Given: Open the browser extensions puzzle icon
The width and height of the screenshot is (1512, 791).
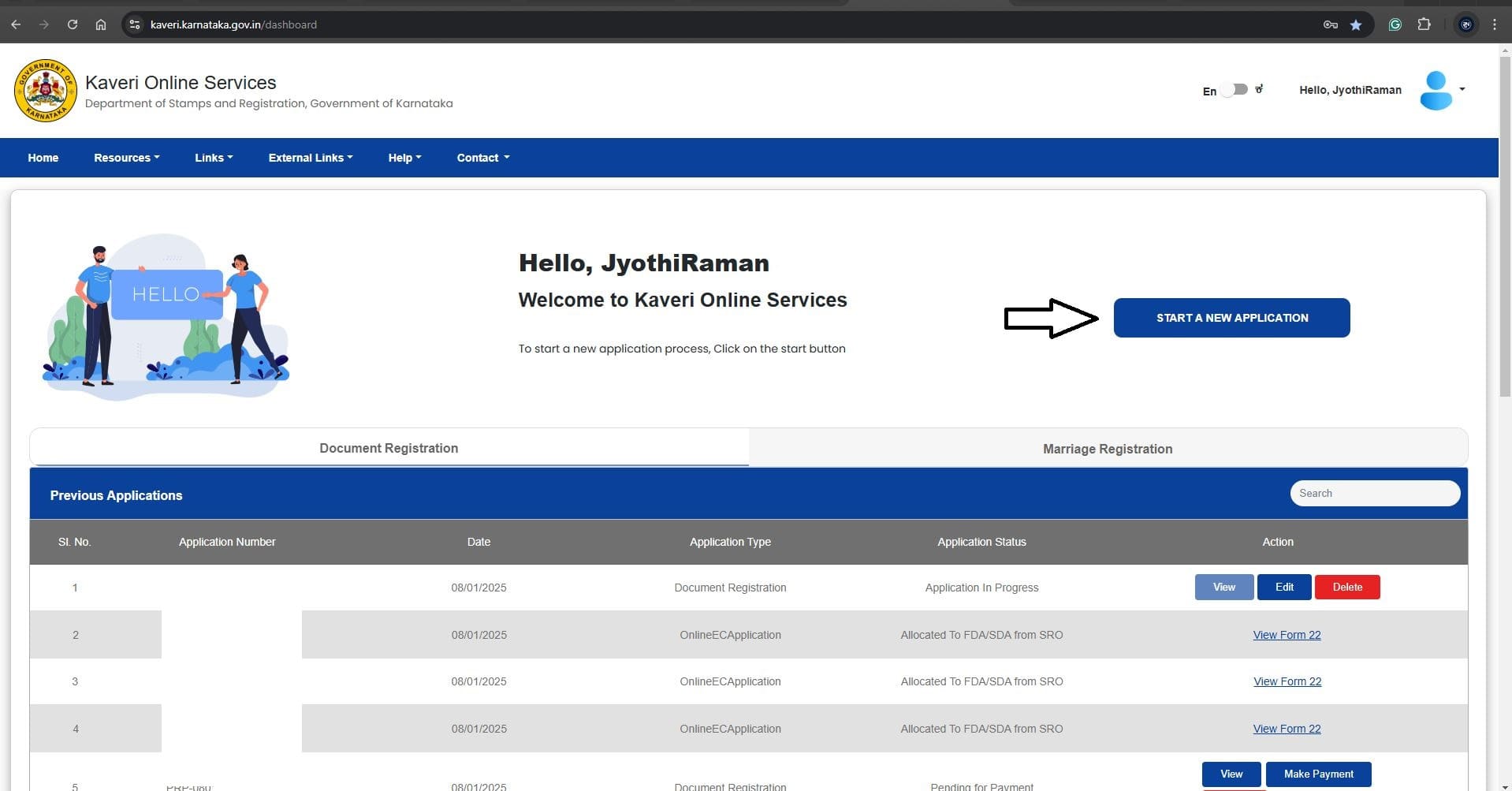Looking at the screenshot, I should (1424, 24).
